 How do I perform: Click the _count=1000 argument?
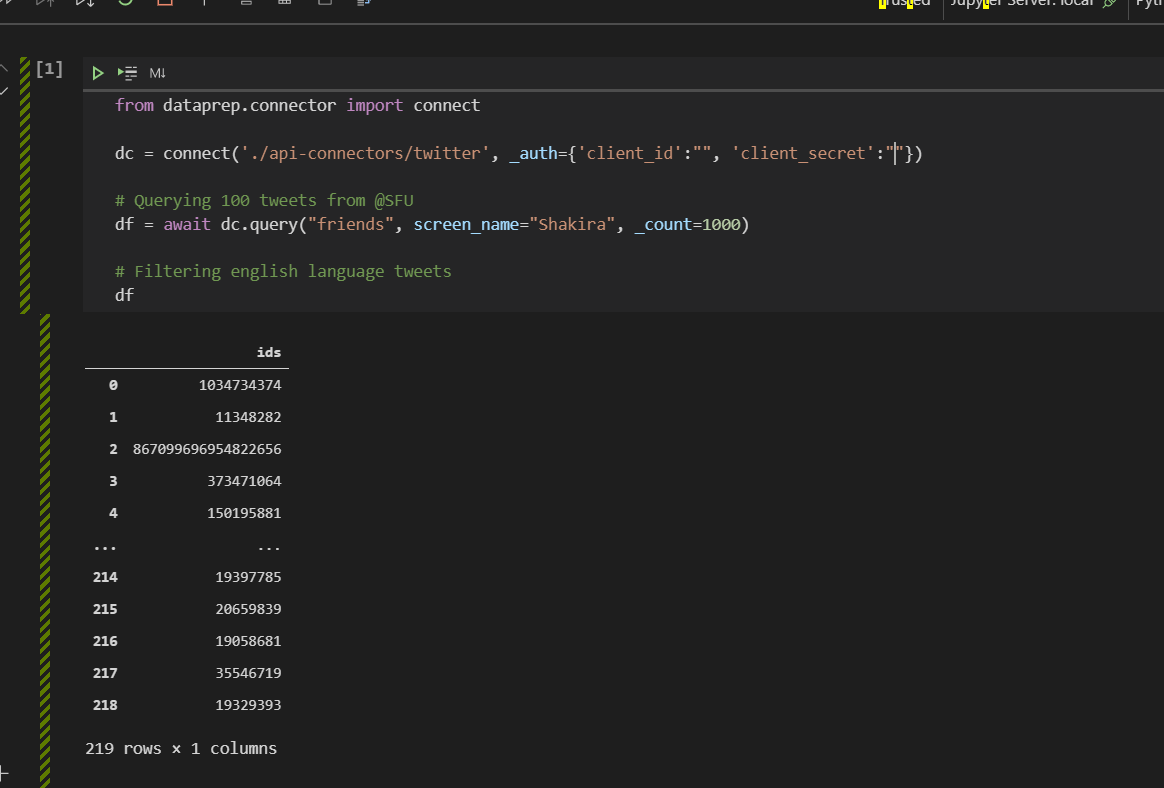click(687, 224)
